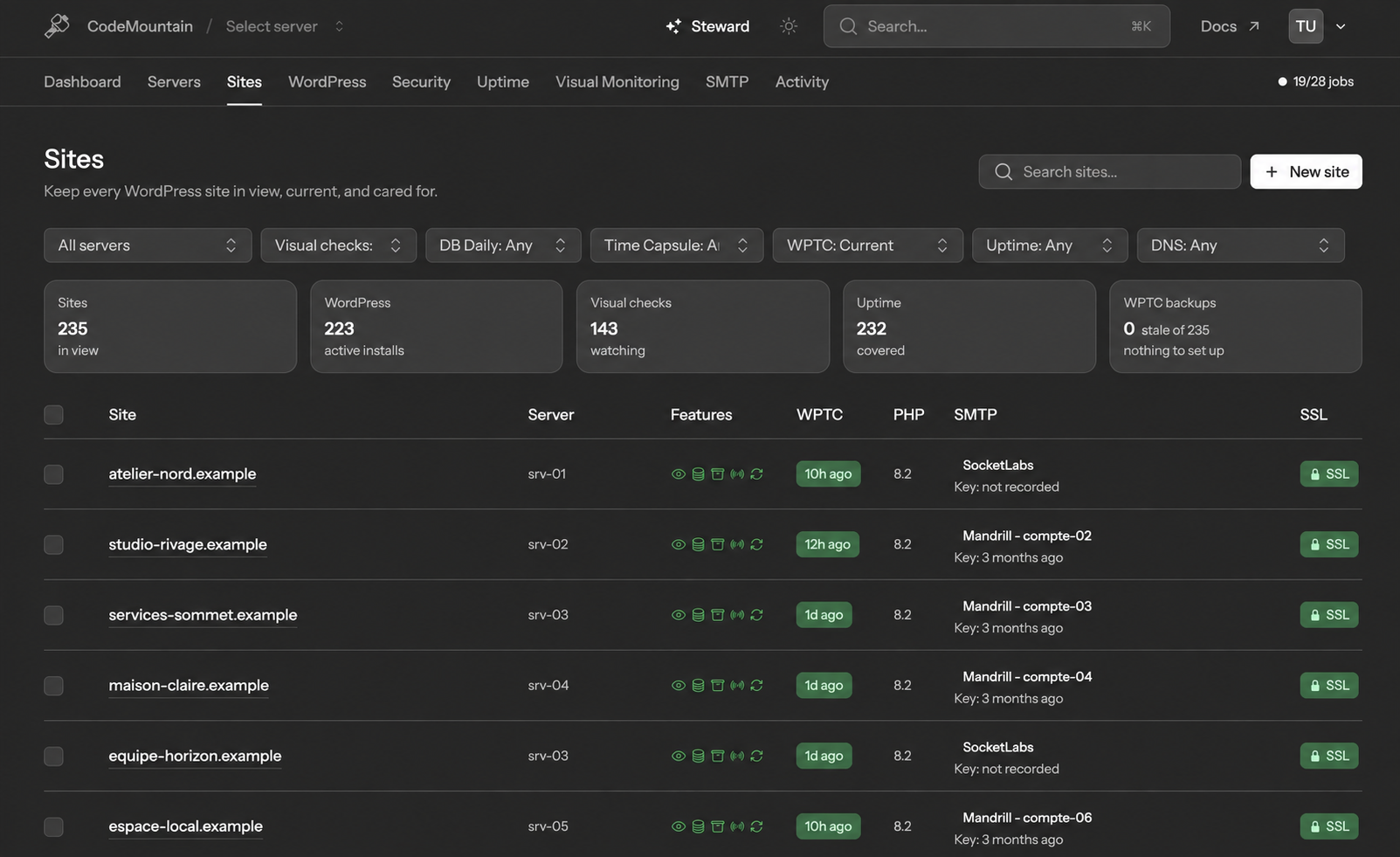Image resolution: width=1400 pixels, height=857 pixels.
Task: Open the Visual Monitoring tab
Action: click(617, 81)
